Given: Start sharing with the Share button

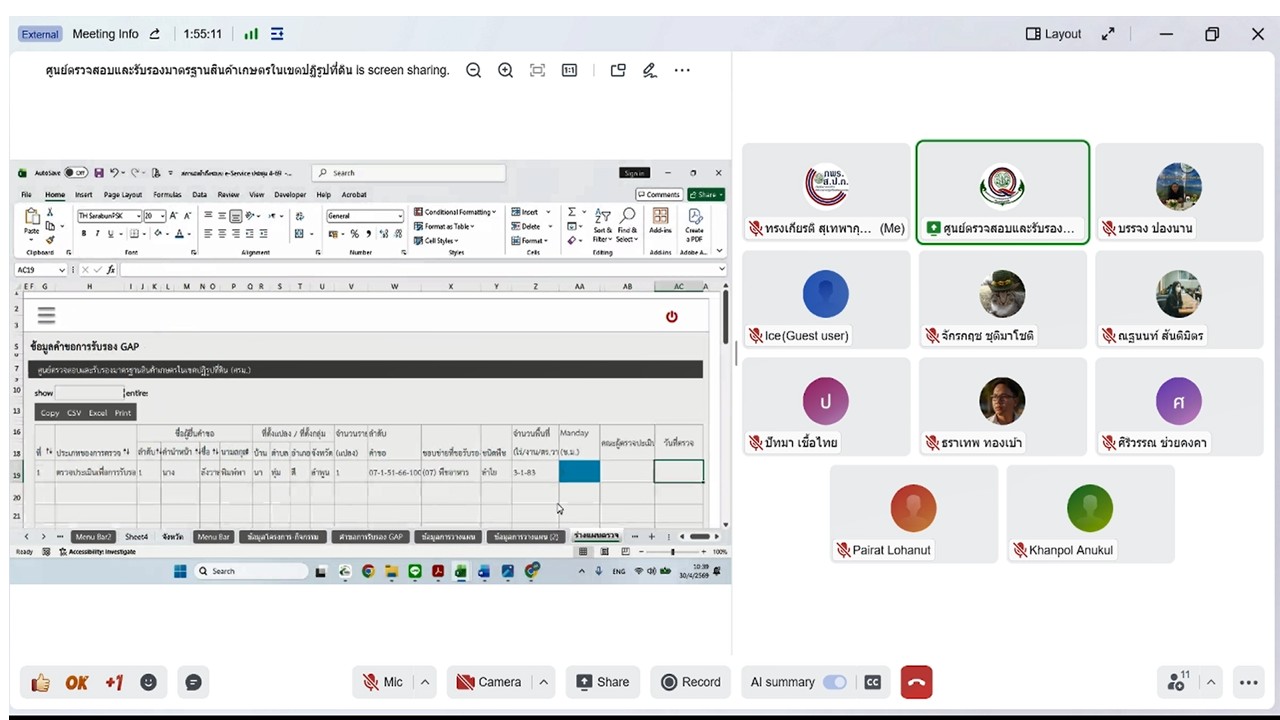Looking at the screenshot, I should point(602,682).
